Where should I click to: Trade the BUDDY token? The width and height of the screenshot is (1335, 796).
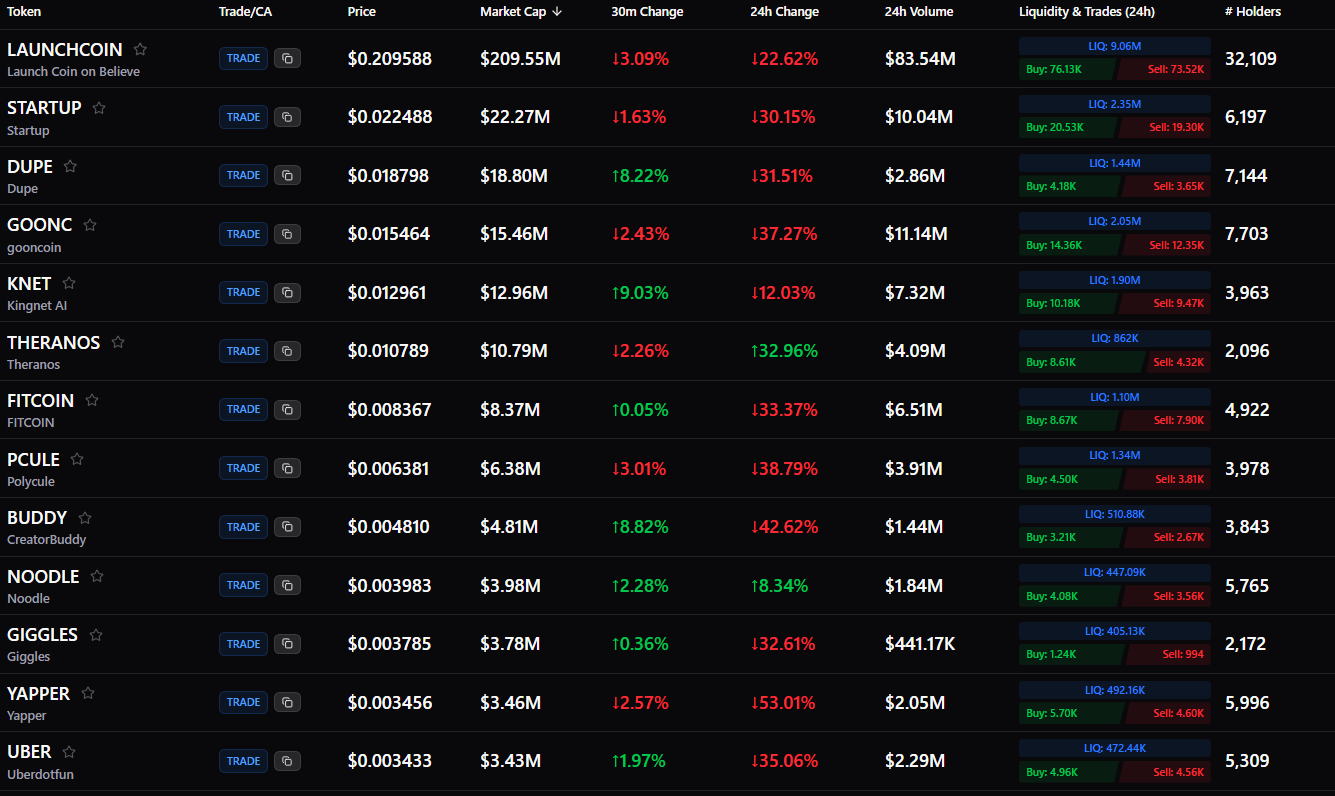tap(243, 527)
